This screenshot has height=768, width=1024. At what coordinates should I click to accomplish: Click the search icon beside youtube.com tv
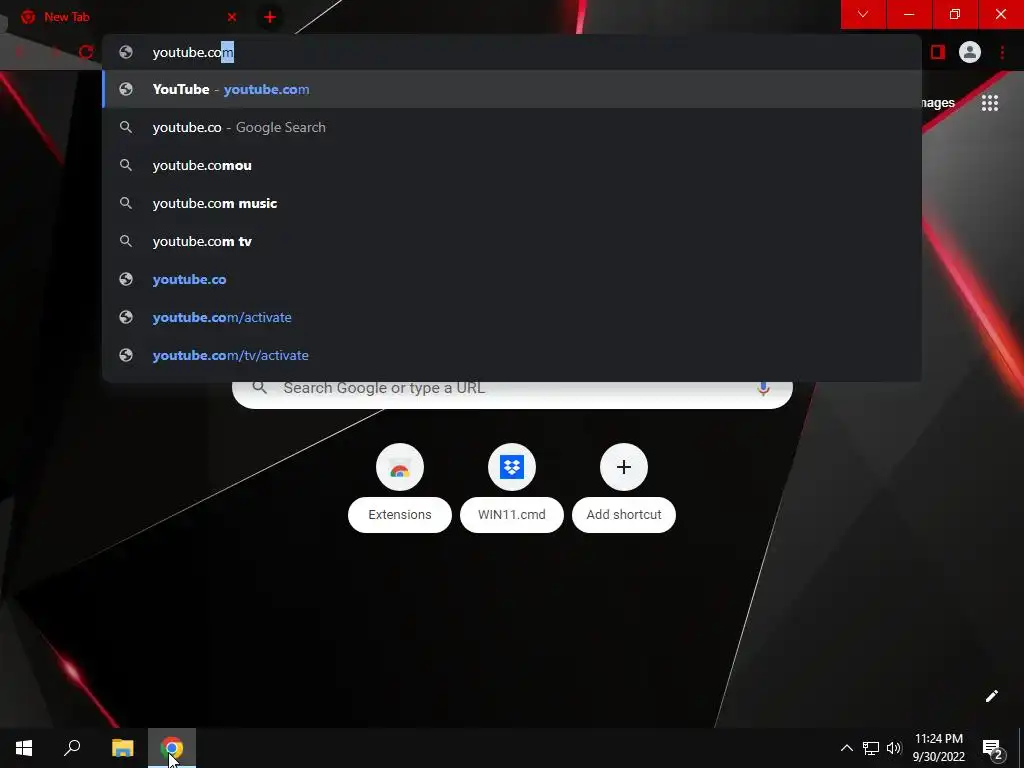pyautogui.click(x=126, y=241)
